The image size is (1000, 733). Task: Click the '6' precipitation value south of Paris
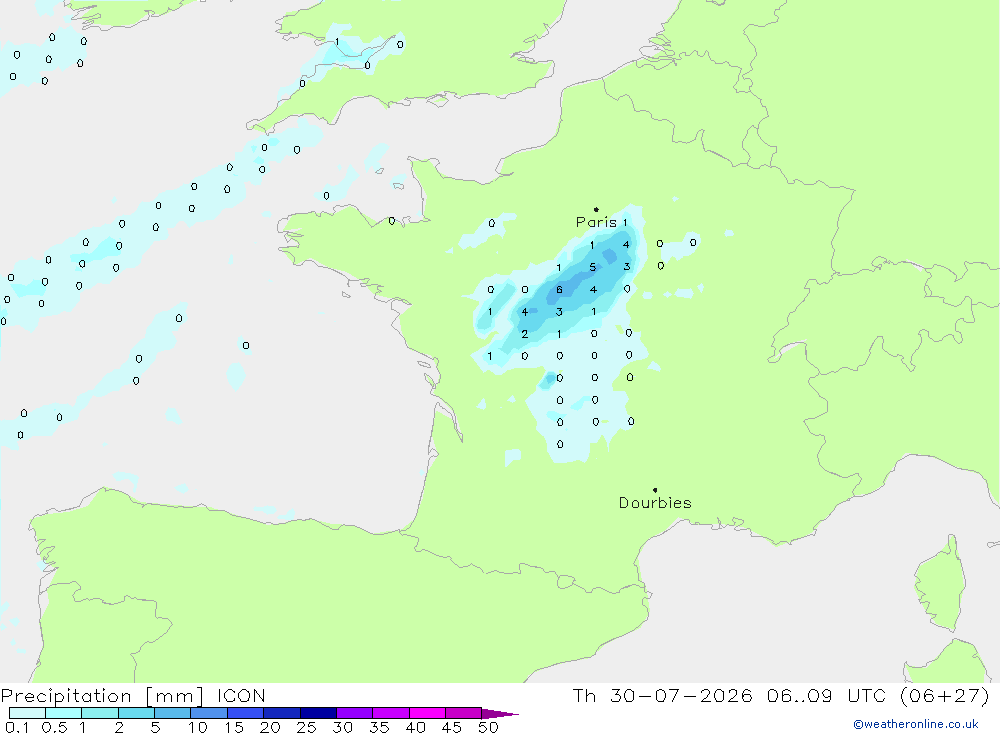[559, 290]
